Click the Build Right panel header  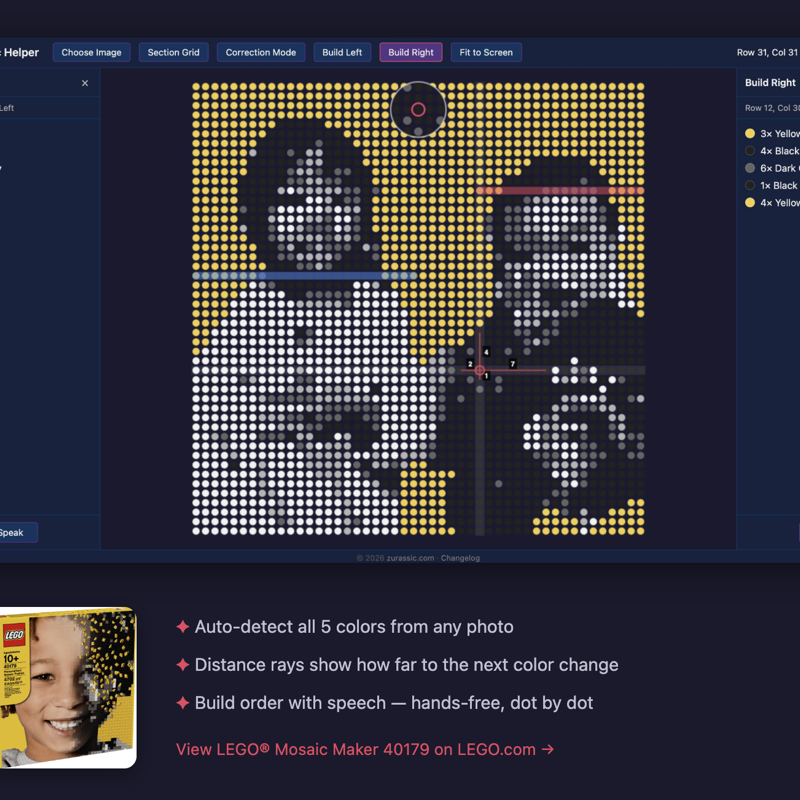point(769,82)
